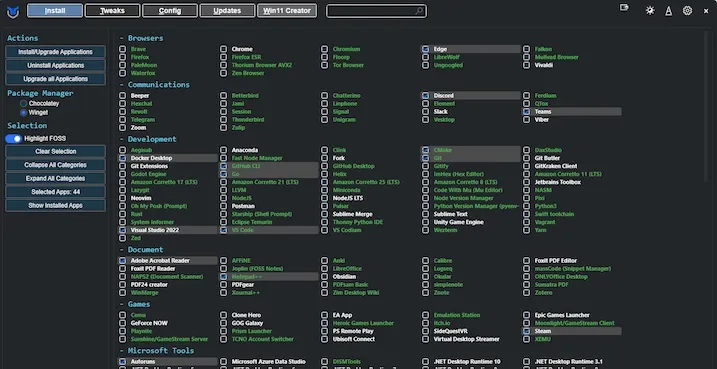Click Selected Apps: 44 button

coord(55,192)
